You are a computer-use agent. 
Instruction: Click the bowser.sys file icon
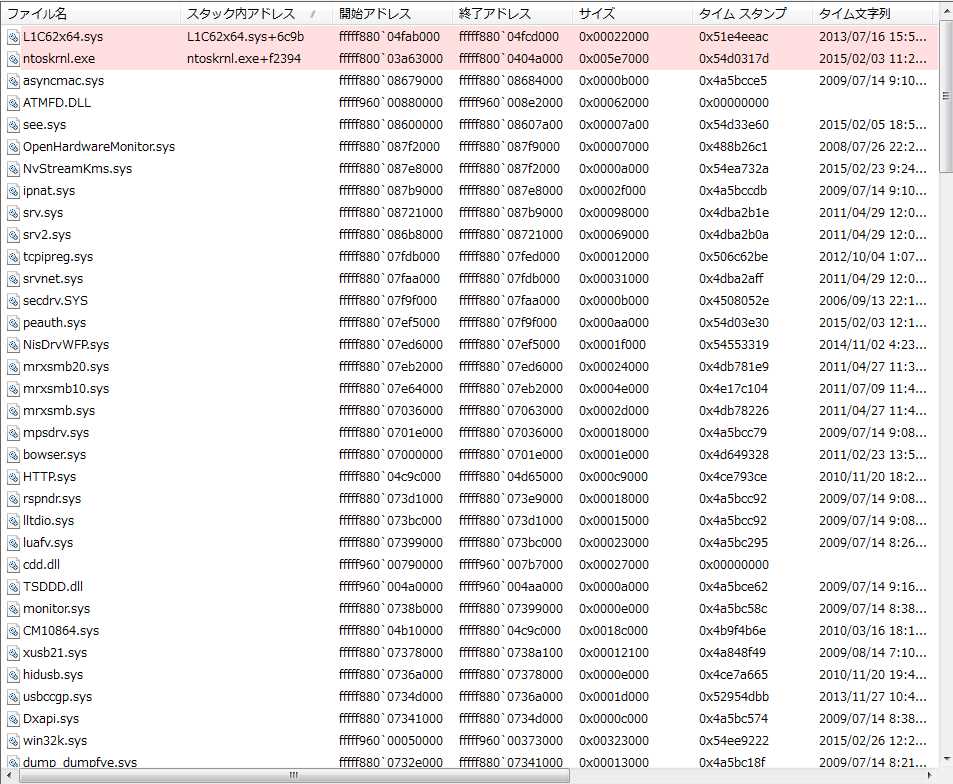coord(13,455)
